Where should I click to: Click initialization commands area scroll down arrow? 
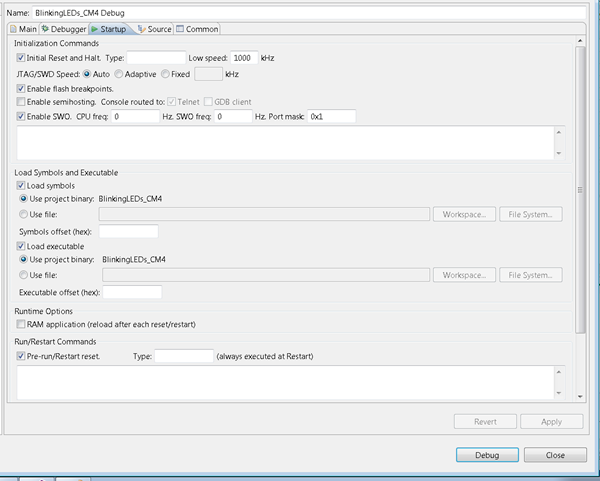pyautogui.click(x=559, y=153)
